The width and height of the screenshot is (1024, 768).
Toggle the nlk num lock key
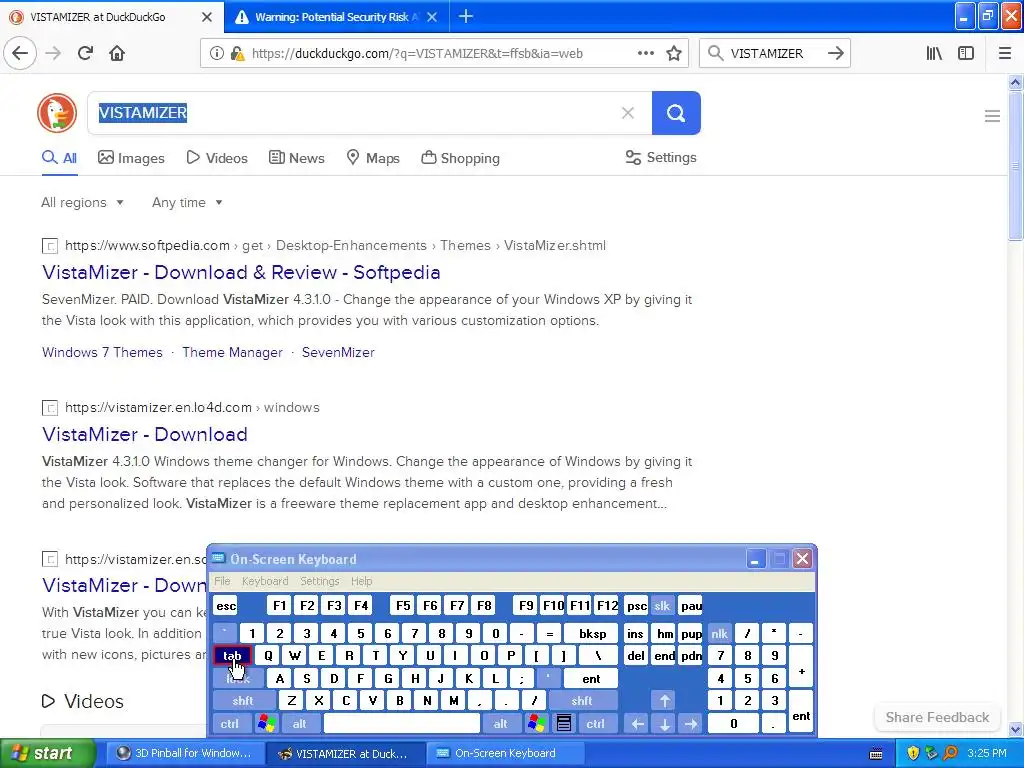[x=719, y=633]
